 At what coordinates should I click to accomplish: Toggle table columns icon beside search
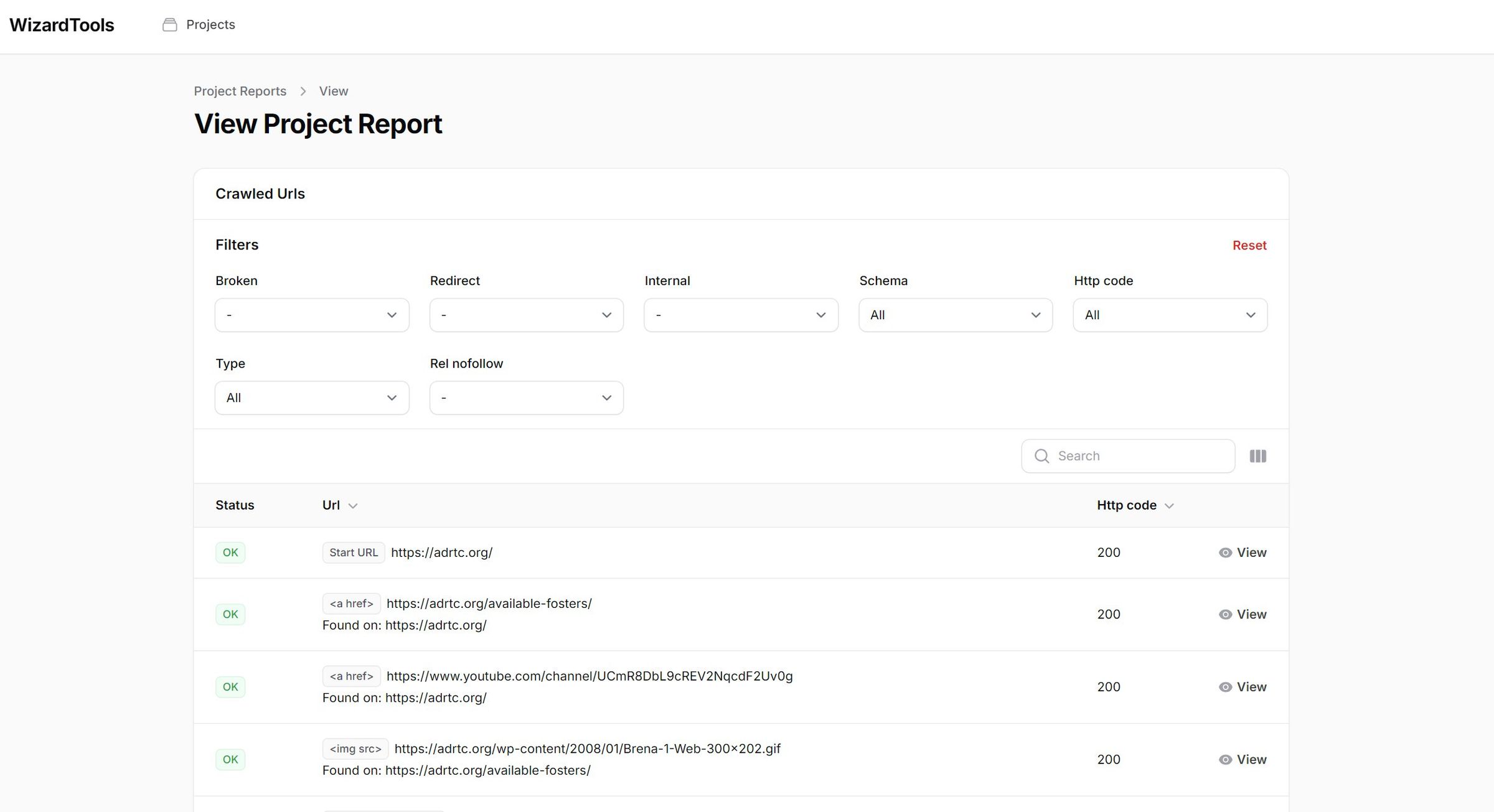click(x=1257, y=456)
